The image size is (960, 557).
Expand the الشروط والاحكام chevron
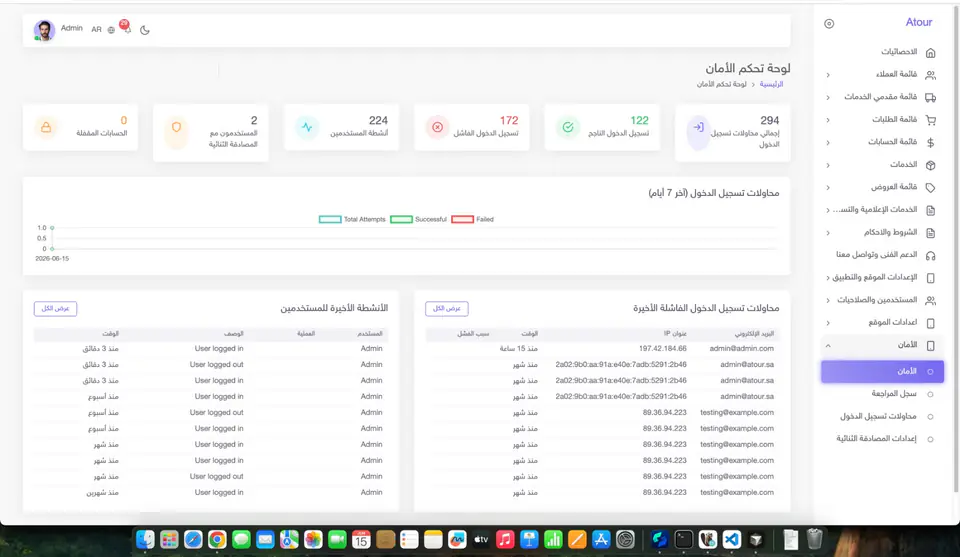[x=828, y=233]
